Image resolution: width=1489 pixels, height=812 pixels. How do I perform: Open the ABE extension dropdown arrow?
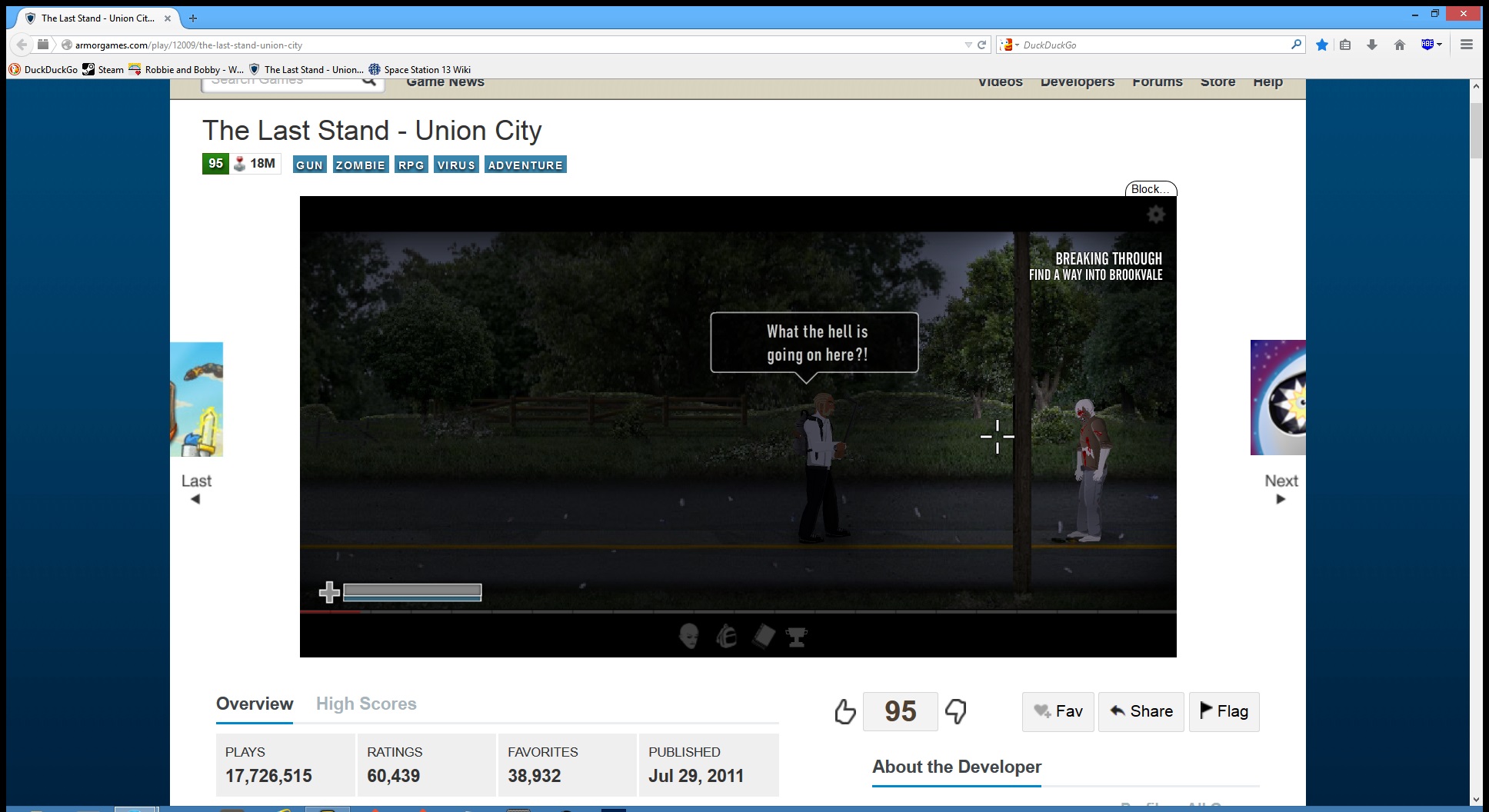[x=1439, y=45]
